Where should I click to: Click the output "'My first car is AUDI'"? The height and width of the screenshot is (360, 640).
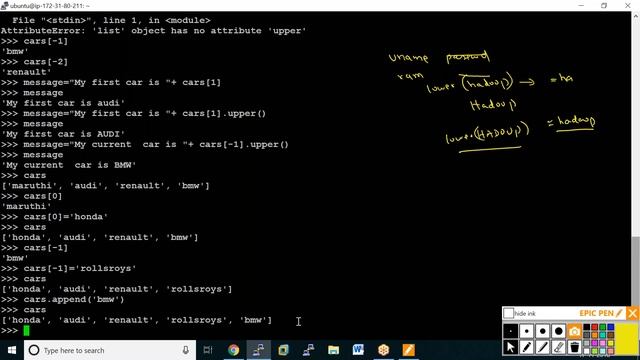[63, 134]
